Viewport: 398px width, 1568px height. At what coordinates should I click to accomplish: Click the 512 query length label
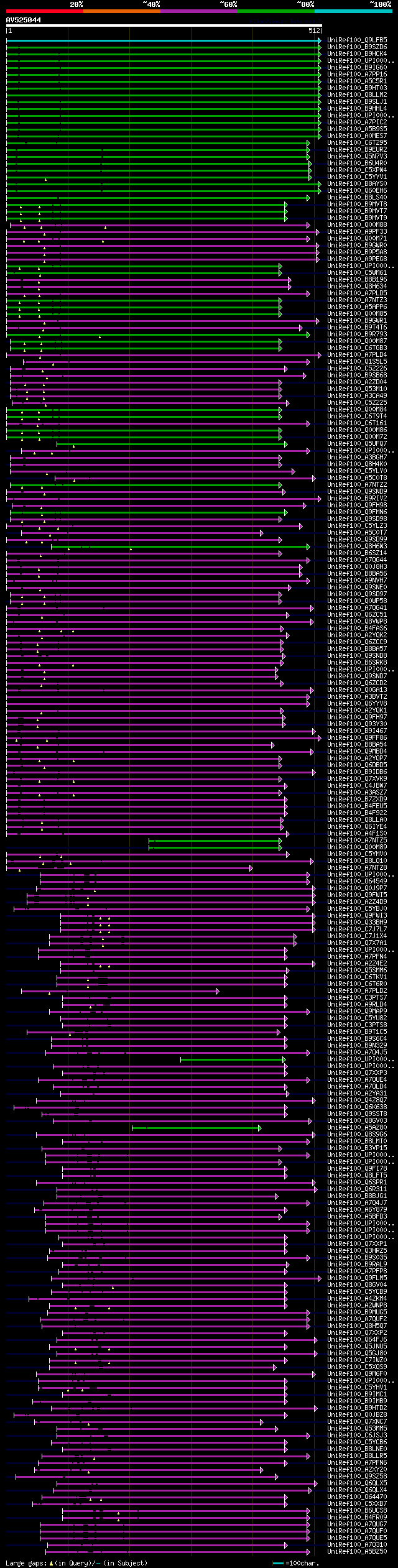coord(313,30)
